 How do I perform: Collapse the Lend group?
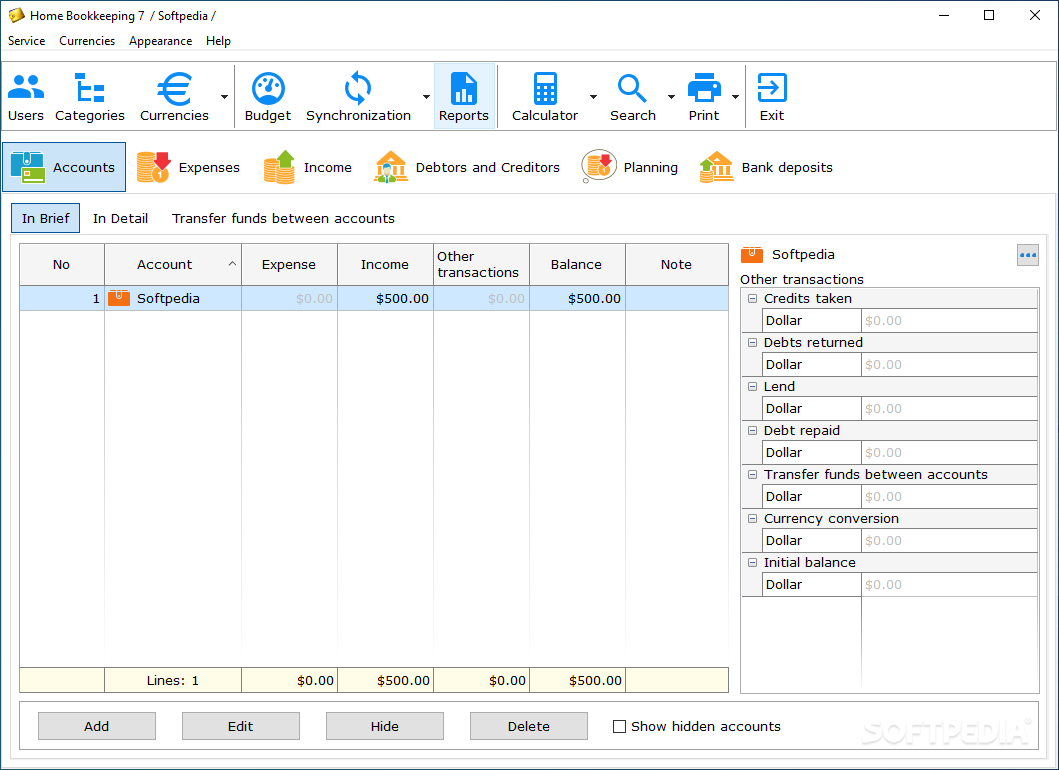click(752, 386)
